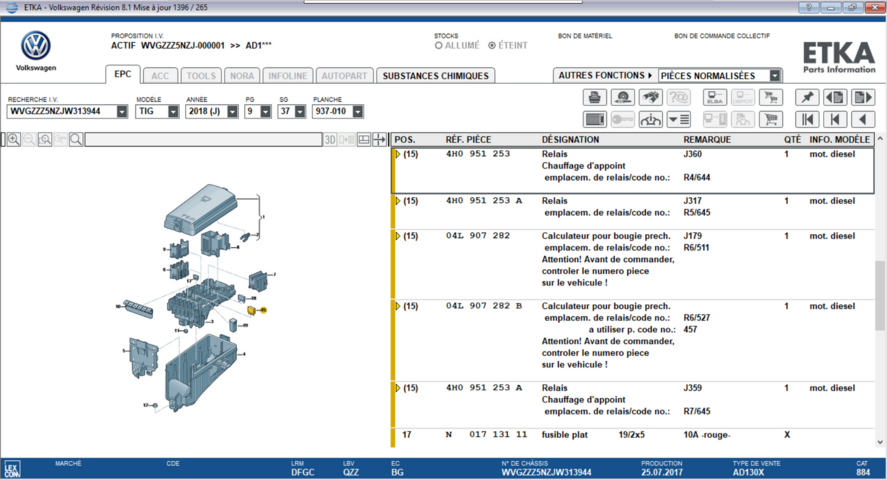
Task: Expand the 4H0 951 253 A J317 row arrow
Action: click(398, 201)
